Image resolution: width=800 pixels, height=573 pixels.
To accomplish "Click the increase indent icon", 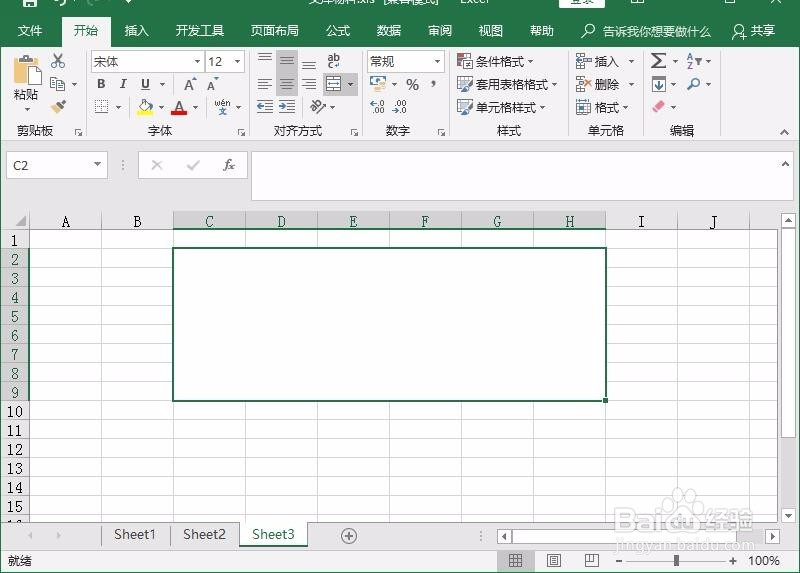I will coord(287,107).
